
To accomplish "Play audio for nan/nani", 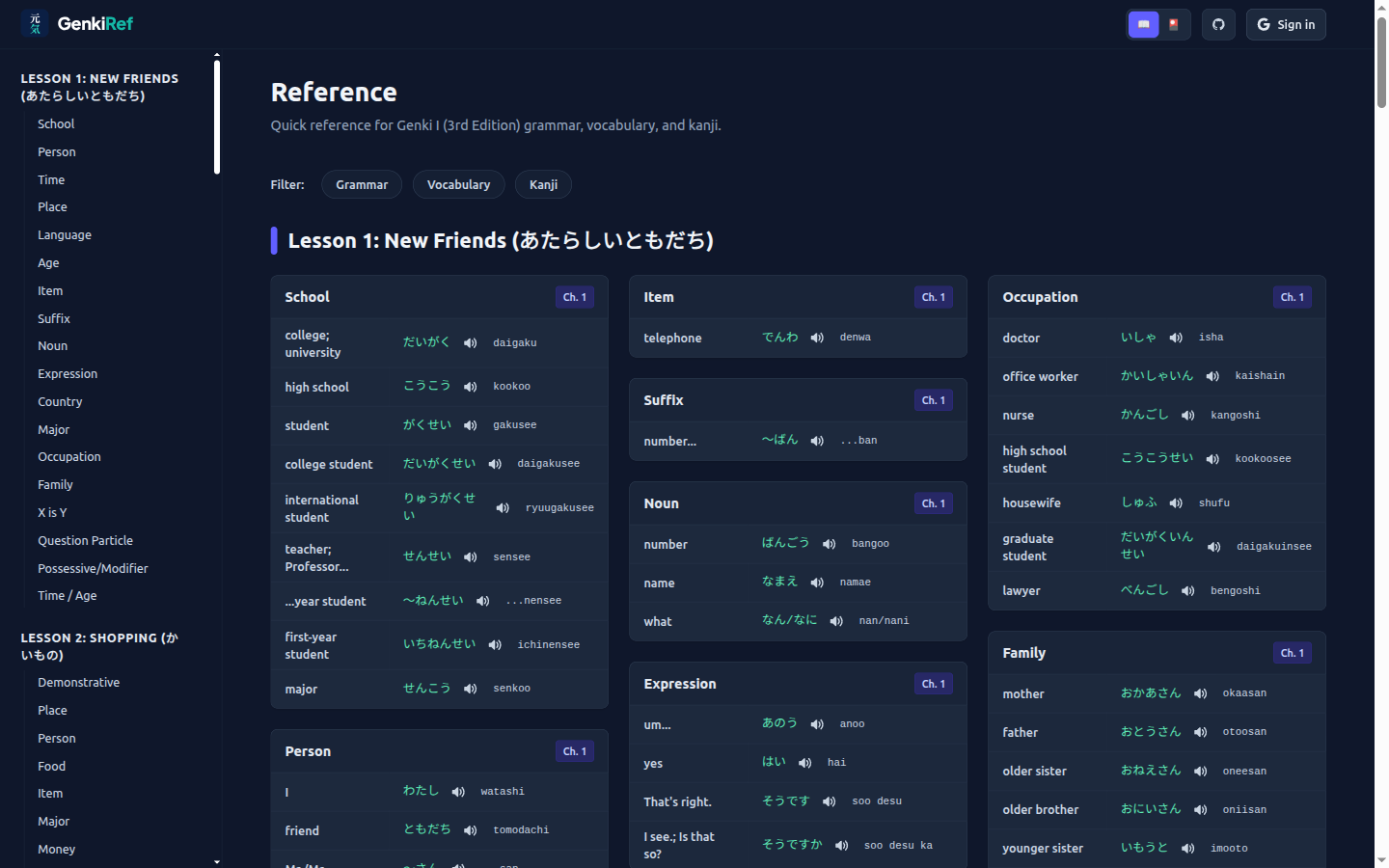I will pyautogui.click(x=836, y=621).
